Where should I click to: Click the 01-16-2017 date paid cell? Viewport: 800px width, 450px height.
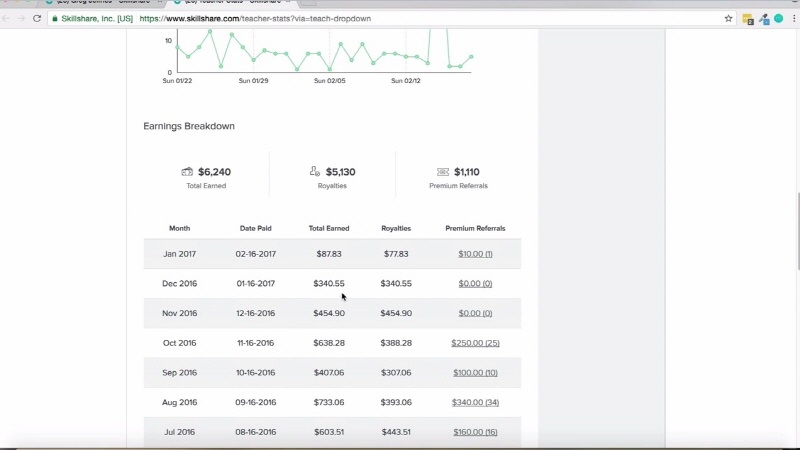coord(256,283)
